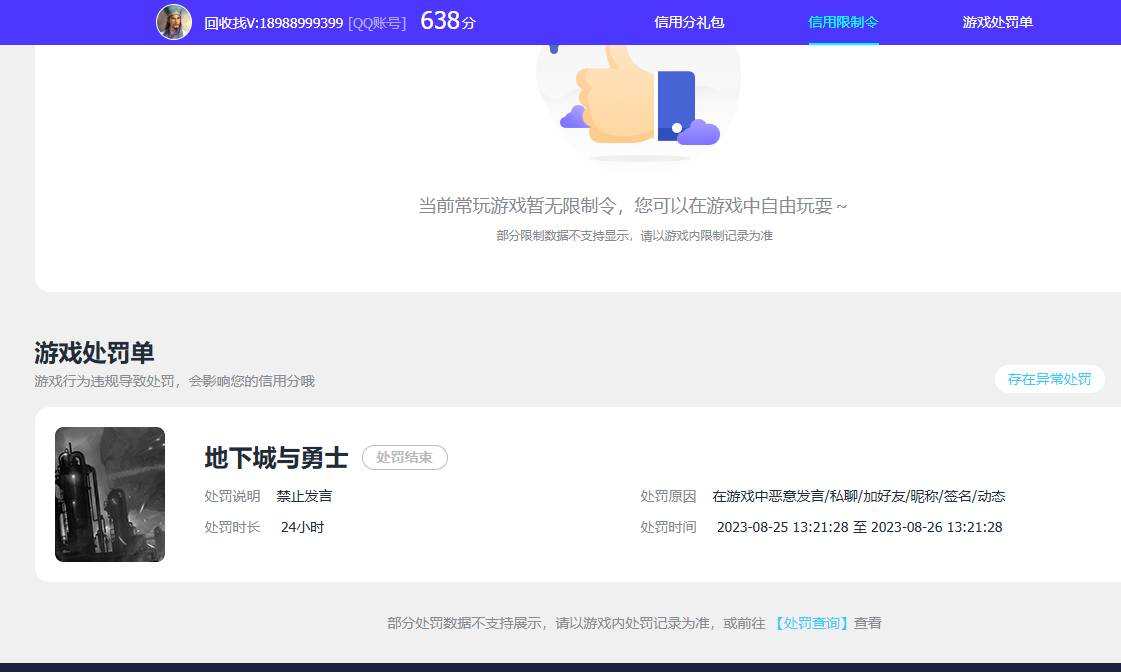1121x672 pixels.
Task: Open the 【处罚查询】 link
Action: [812, 623]
